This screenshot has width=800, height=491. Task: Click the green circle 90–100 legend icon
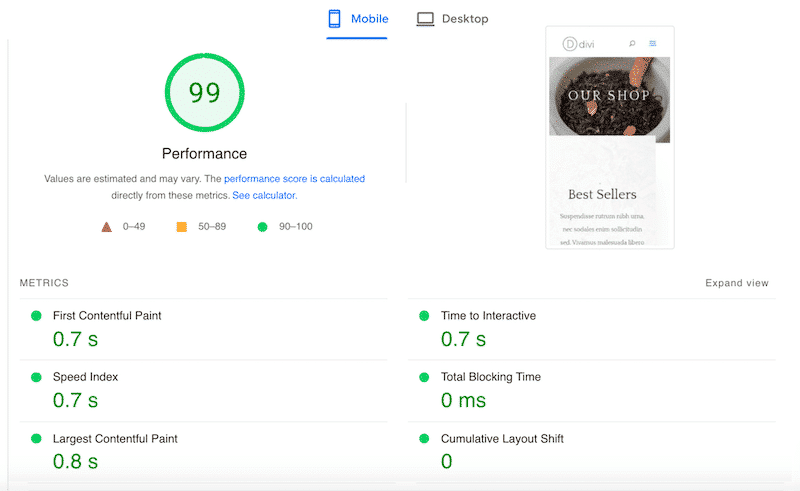(x=262, y=227)
